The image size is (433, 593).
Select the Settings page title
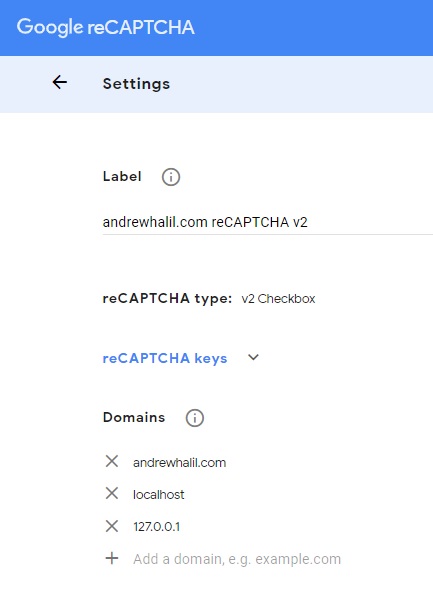point(136,84)
